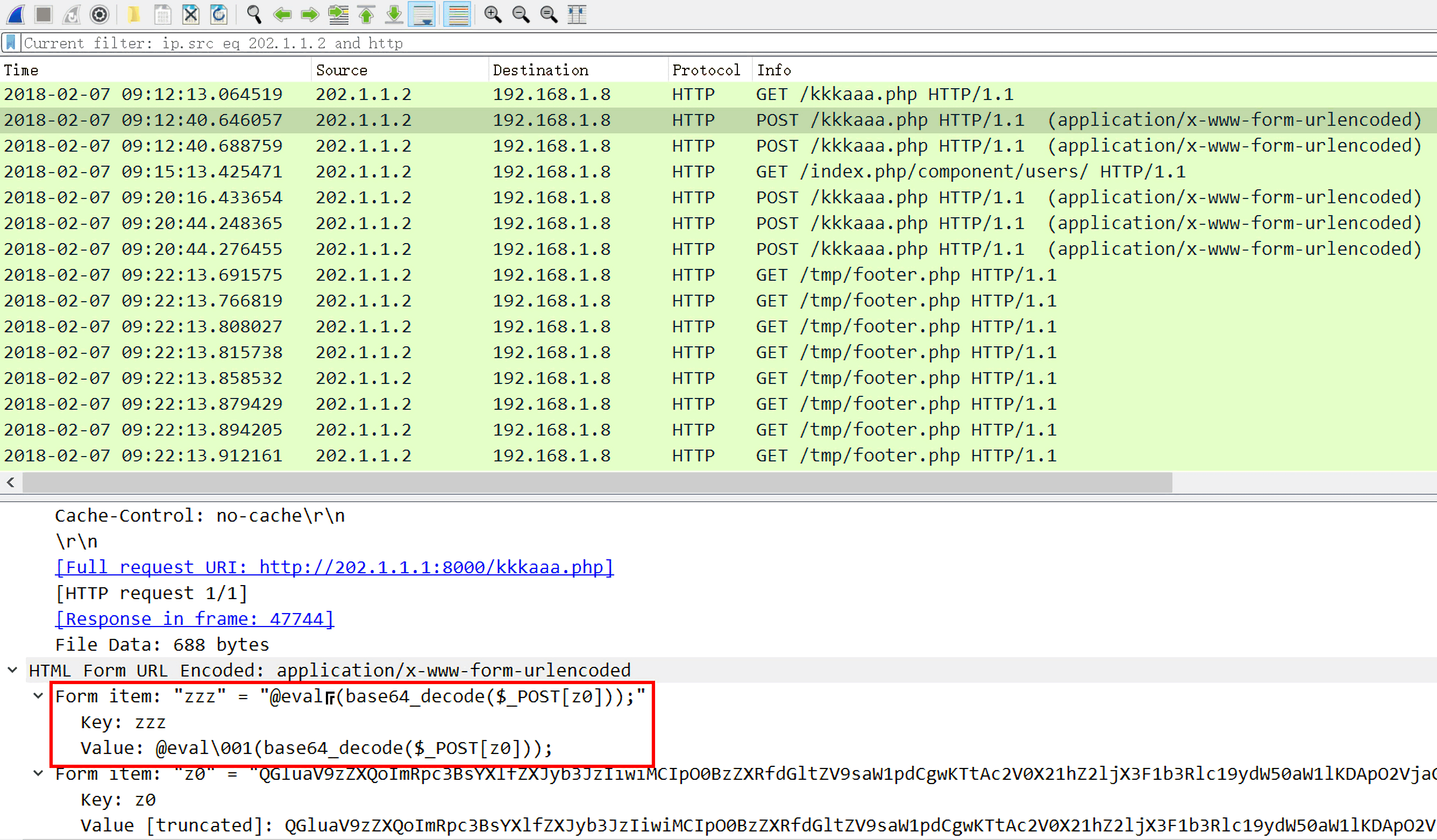The width and height of the screenshot is (1437, 840).
Task: Collapse HTML Form URL Encoded section
Action: tap(12, 670)
